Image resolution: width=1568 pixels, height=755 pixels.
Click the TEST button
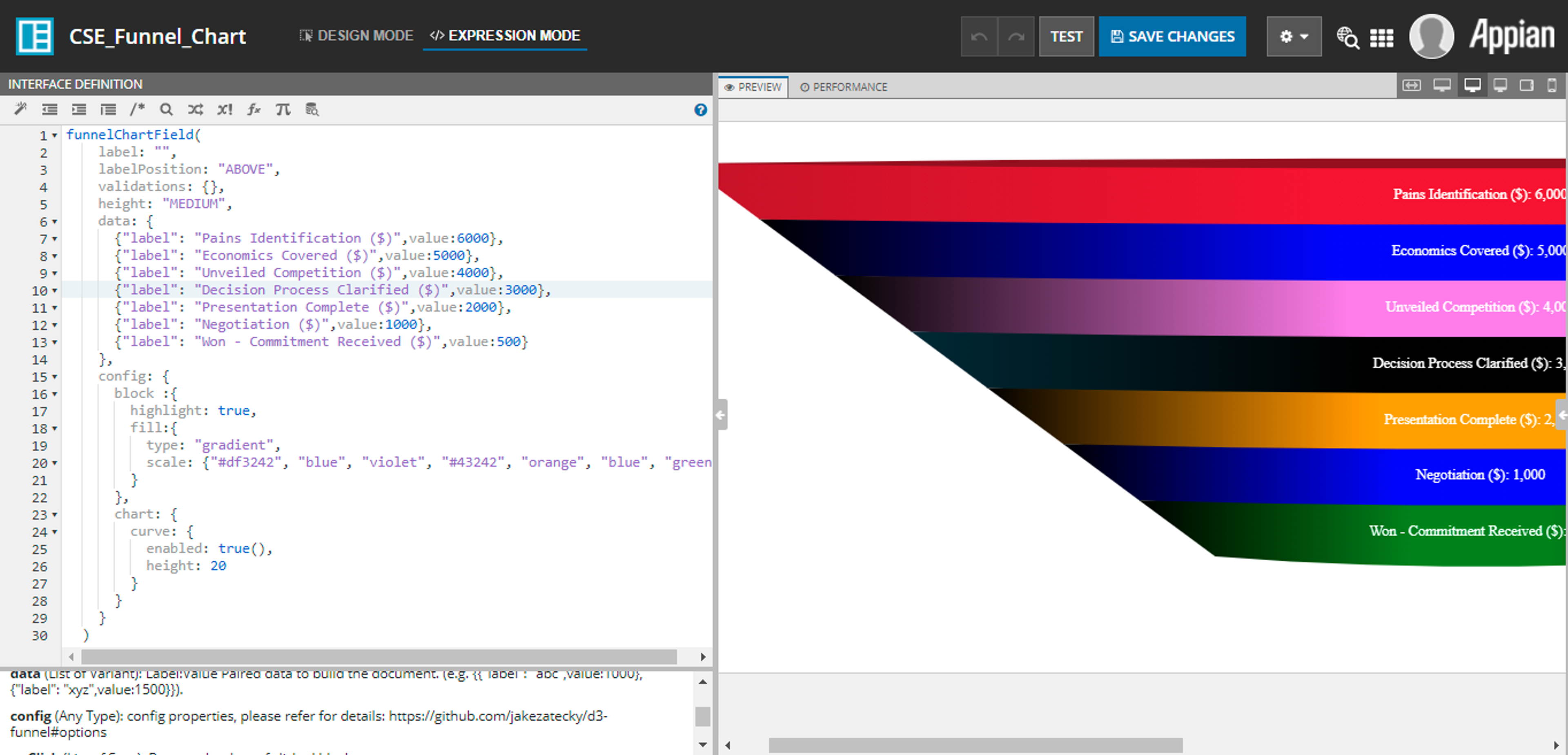(x=1066, y=36)
